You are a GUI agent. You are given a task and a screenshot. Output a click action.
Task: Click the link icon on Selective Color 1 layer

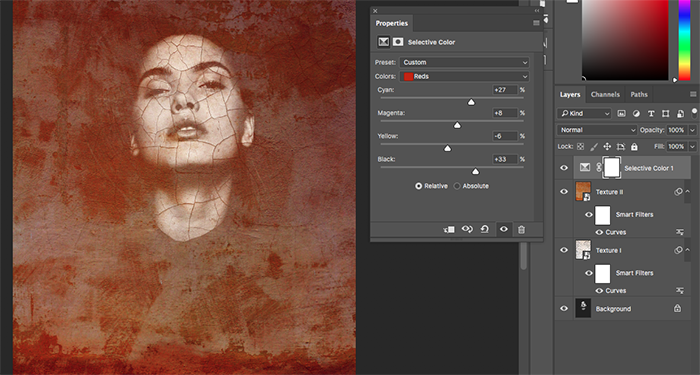click(599, 168)
